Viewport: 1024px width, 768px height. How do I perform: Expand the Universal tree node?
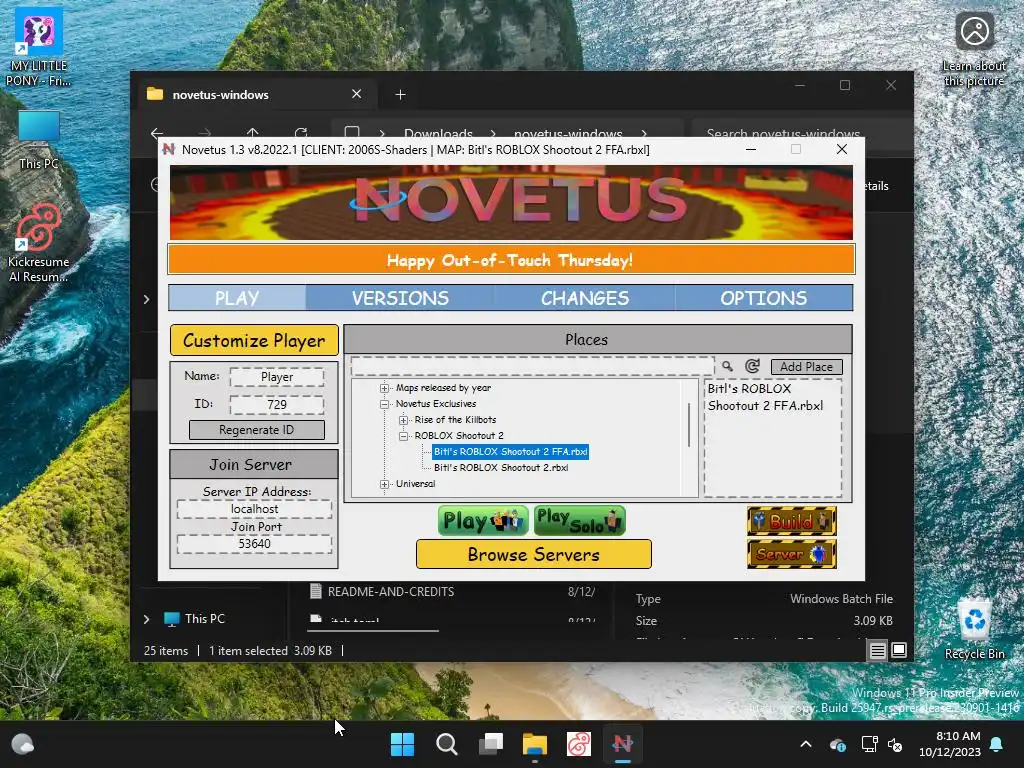pos(385,484)
